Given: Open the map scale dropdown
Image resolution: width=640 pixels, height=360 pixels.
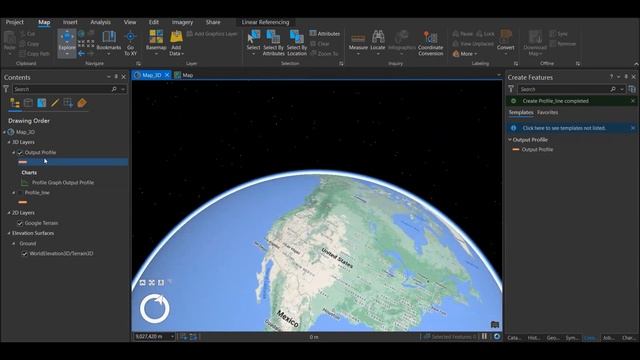Looking at the screenshot, I should (172, 337).
